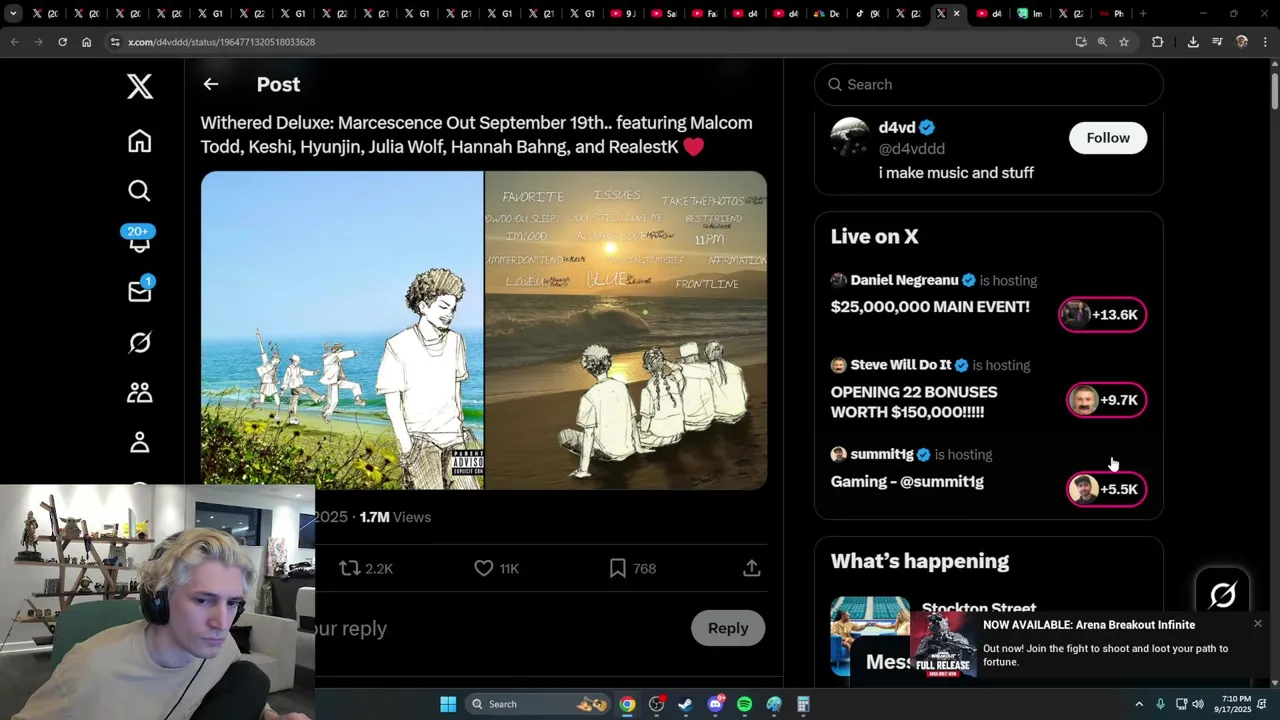This screenshot has width=1280, height=720.
Task: Click +9.7K listeners badge
Action: pos(1106,400)
